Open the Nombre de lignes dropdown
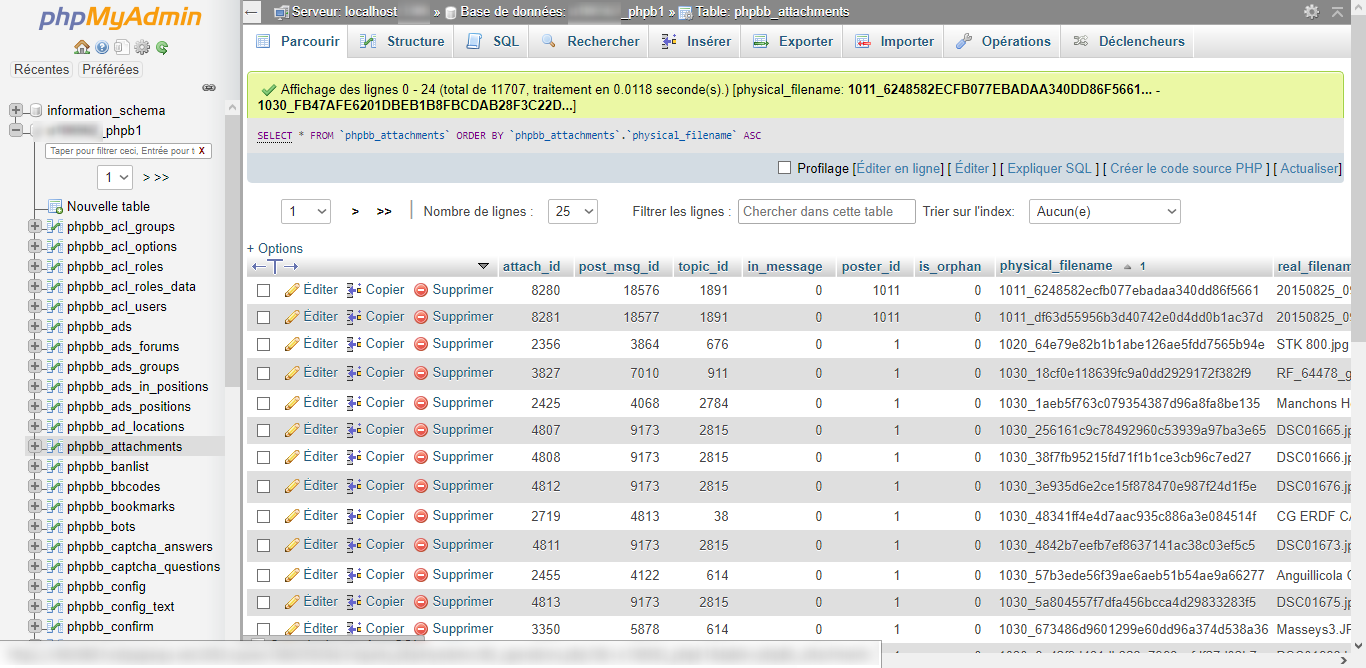The height and width of the screenshot is (668, 1366). pos(574,211)
